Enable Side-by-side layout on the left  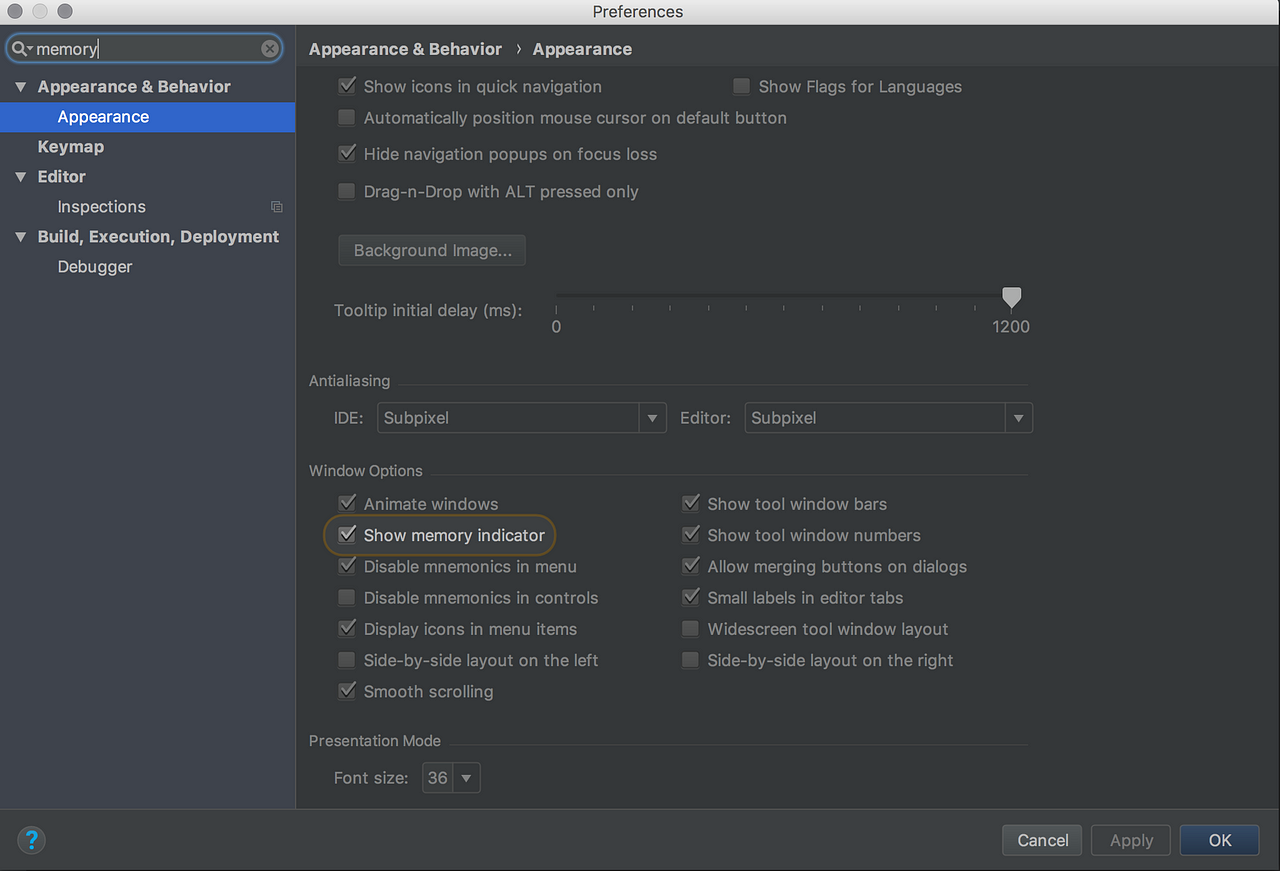pos(347,659)
